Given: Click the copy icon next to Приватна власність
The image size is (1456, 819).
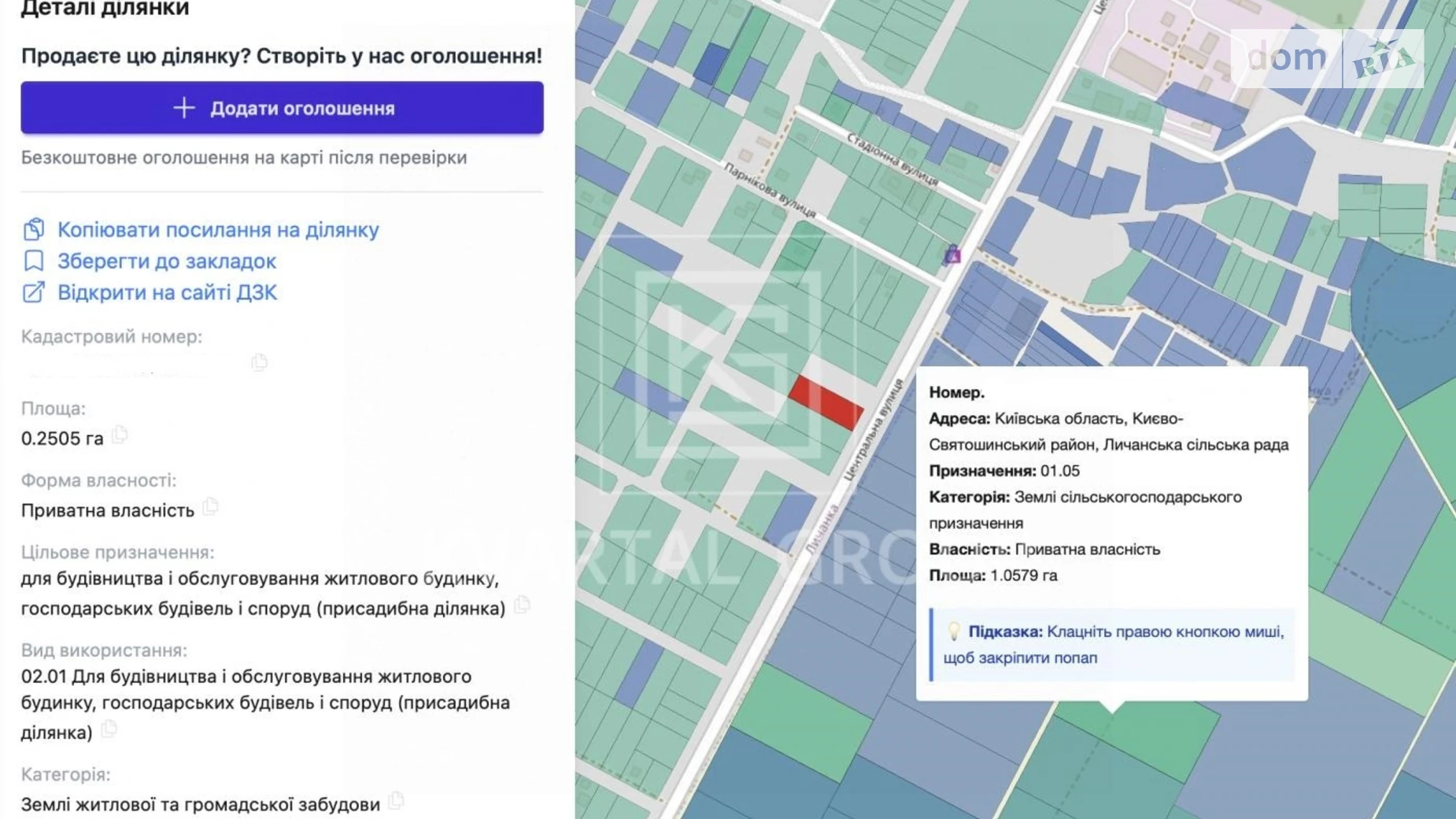Looking at the screenshot, I should tap(210, 506).
